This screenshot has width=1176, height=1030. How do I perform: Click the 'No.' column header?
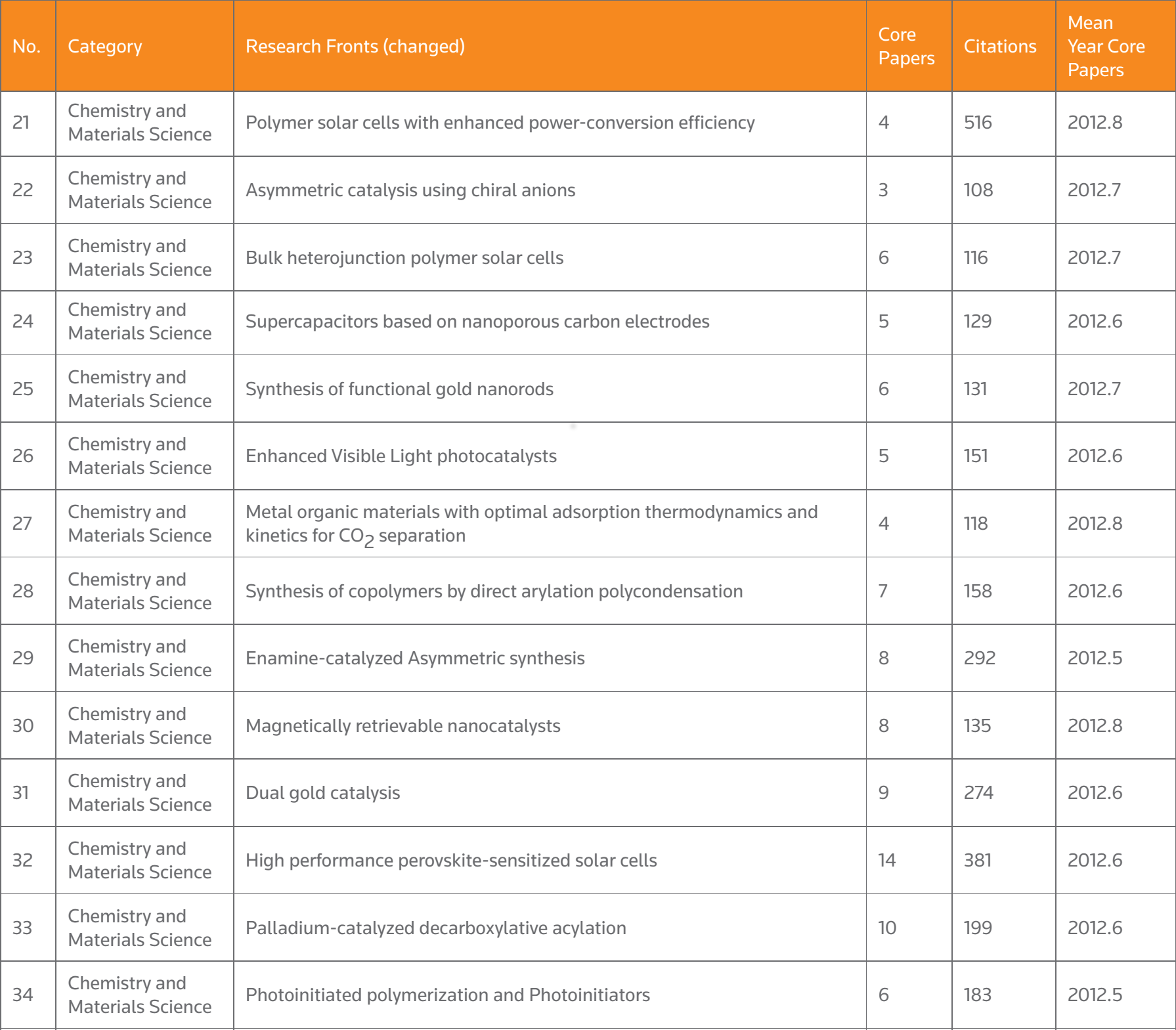click(x=26, y=47)
